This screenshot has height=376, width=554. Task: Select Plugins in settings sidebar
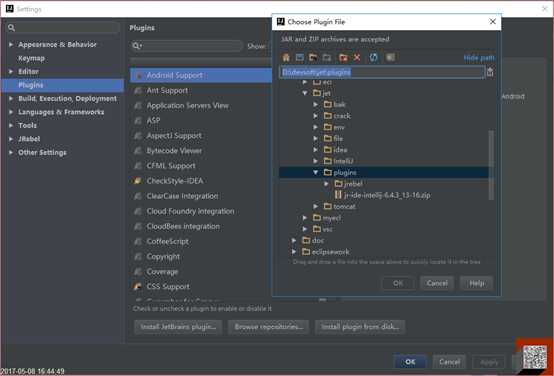pos(63,85)
